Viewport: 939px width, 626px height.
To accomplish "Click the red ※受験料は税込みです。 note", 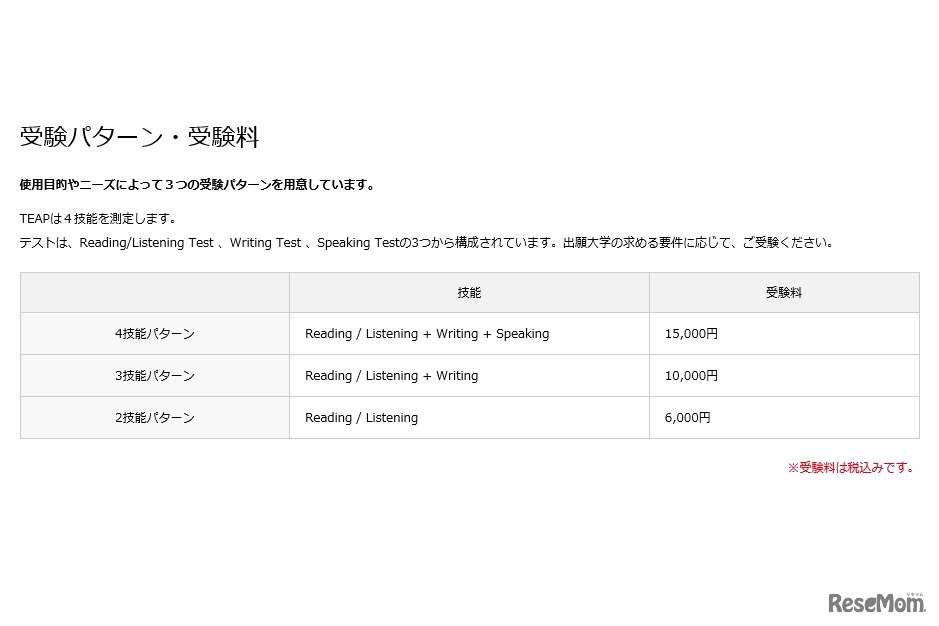I will (x=853, y=466).
